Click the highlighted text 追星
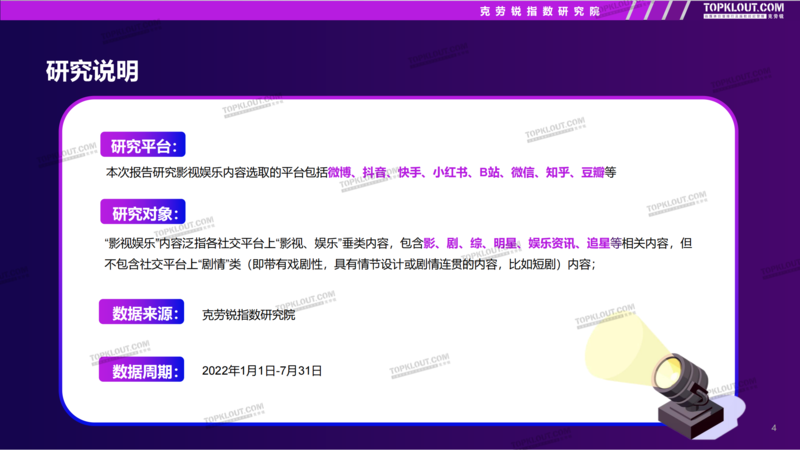This screenshot has height=450, width=800. pyautogui.click(x=598, y=243)
